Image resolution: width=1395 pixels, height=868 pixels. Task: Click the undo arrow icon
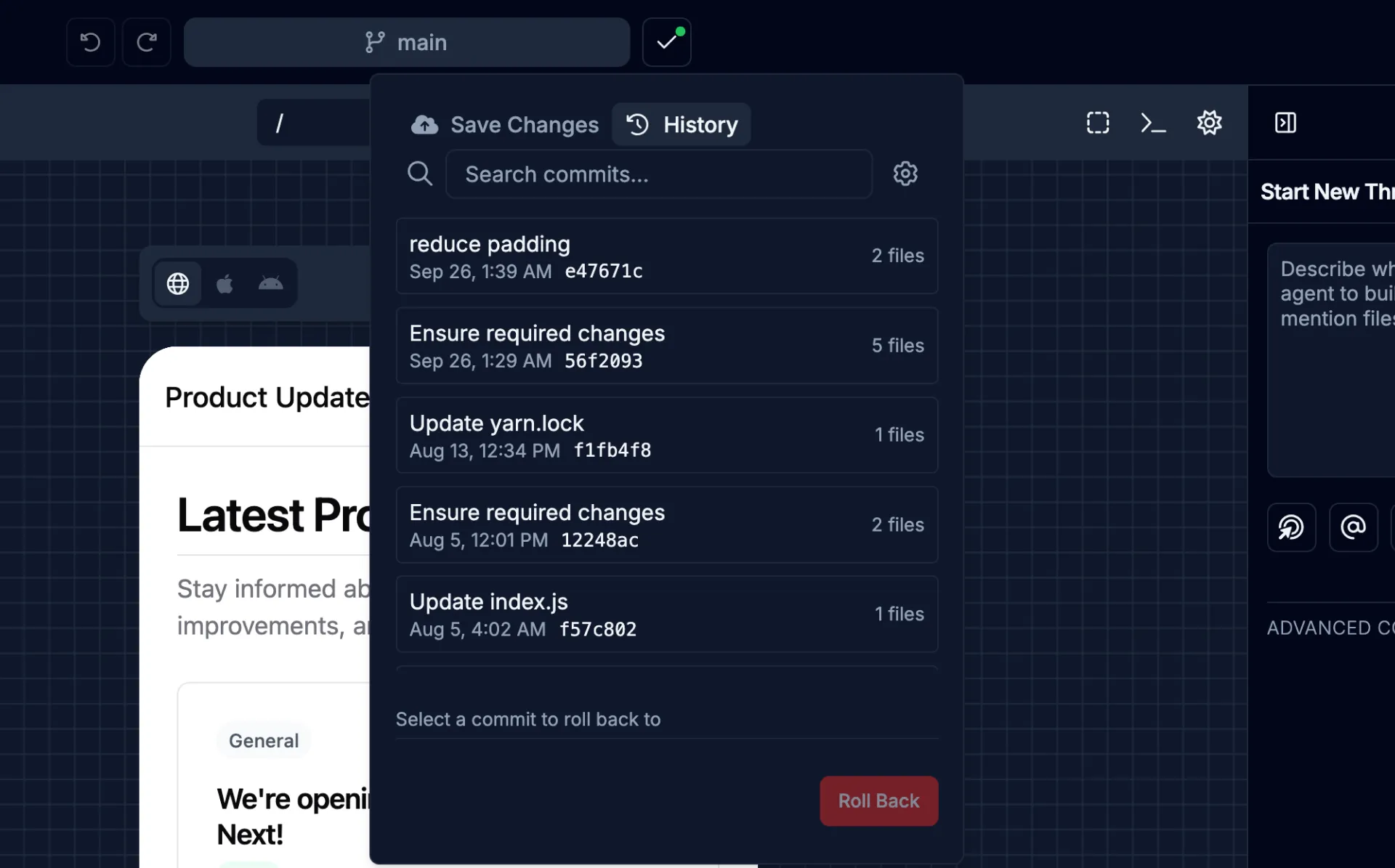[x=90, y=42]
